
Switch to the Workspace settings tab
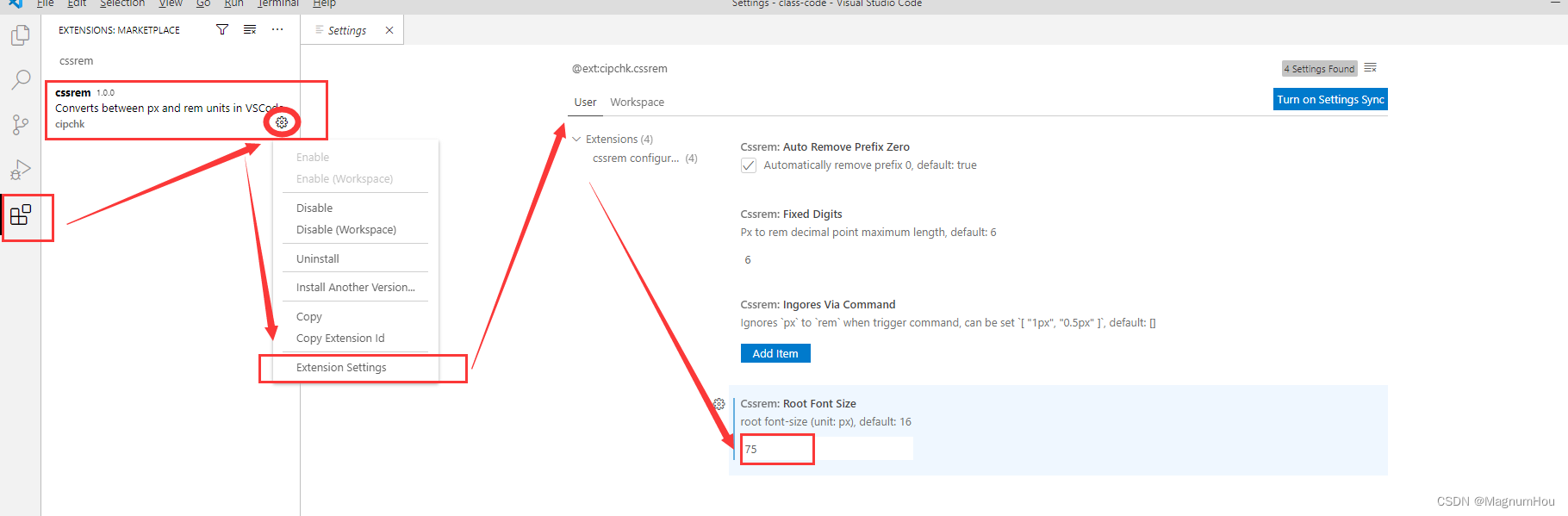[x=638, y=102]
